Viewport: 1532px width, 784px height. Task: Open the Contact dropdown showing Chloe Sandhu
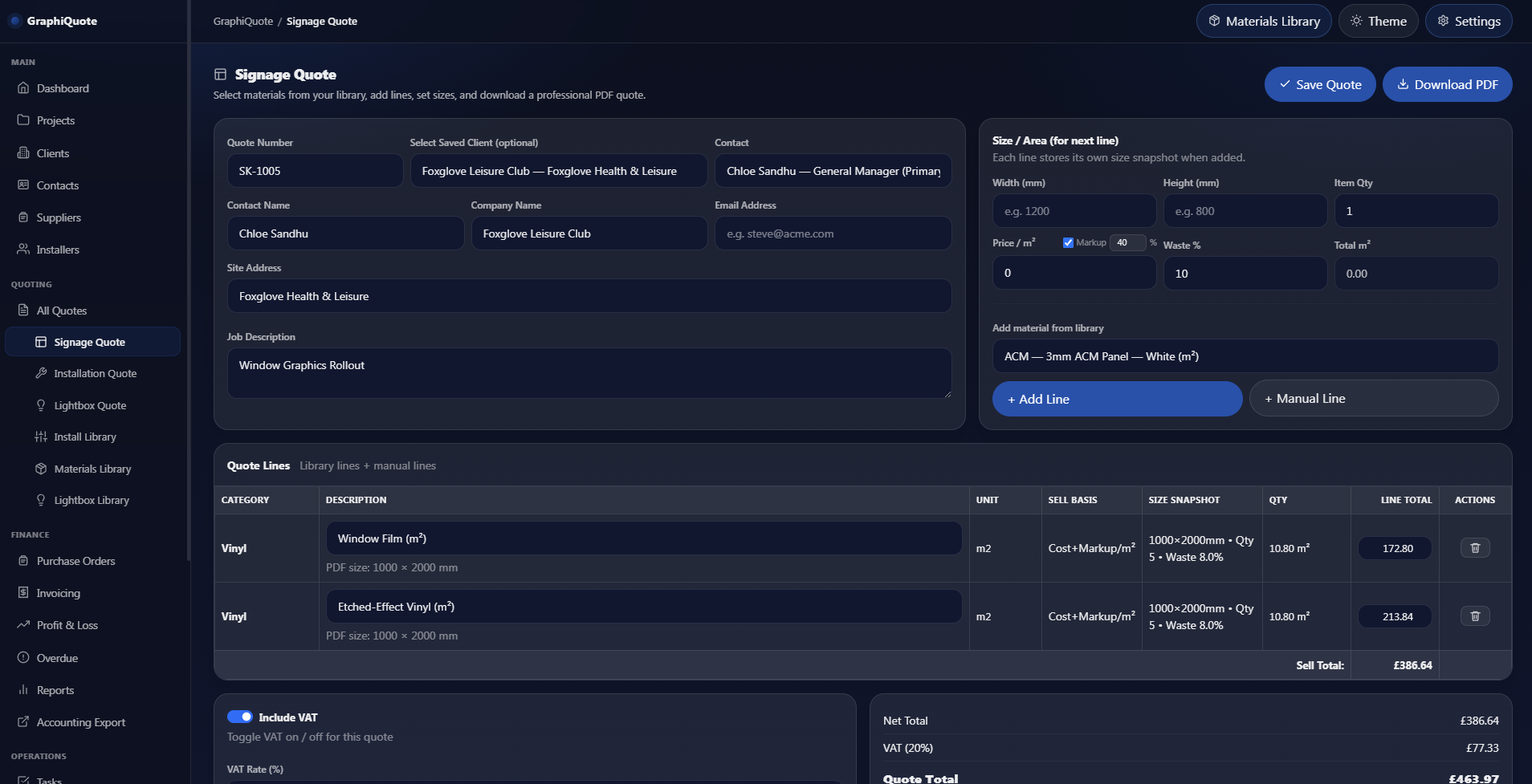[833, 171]
